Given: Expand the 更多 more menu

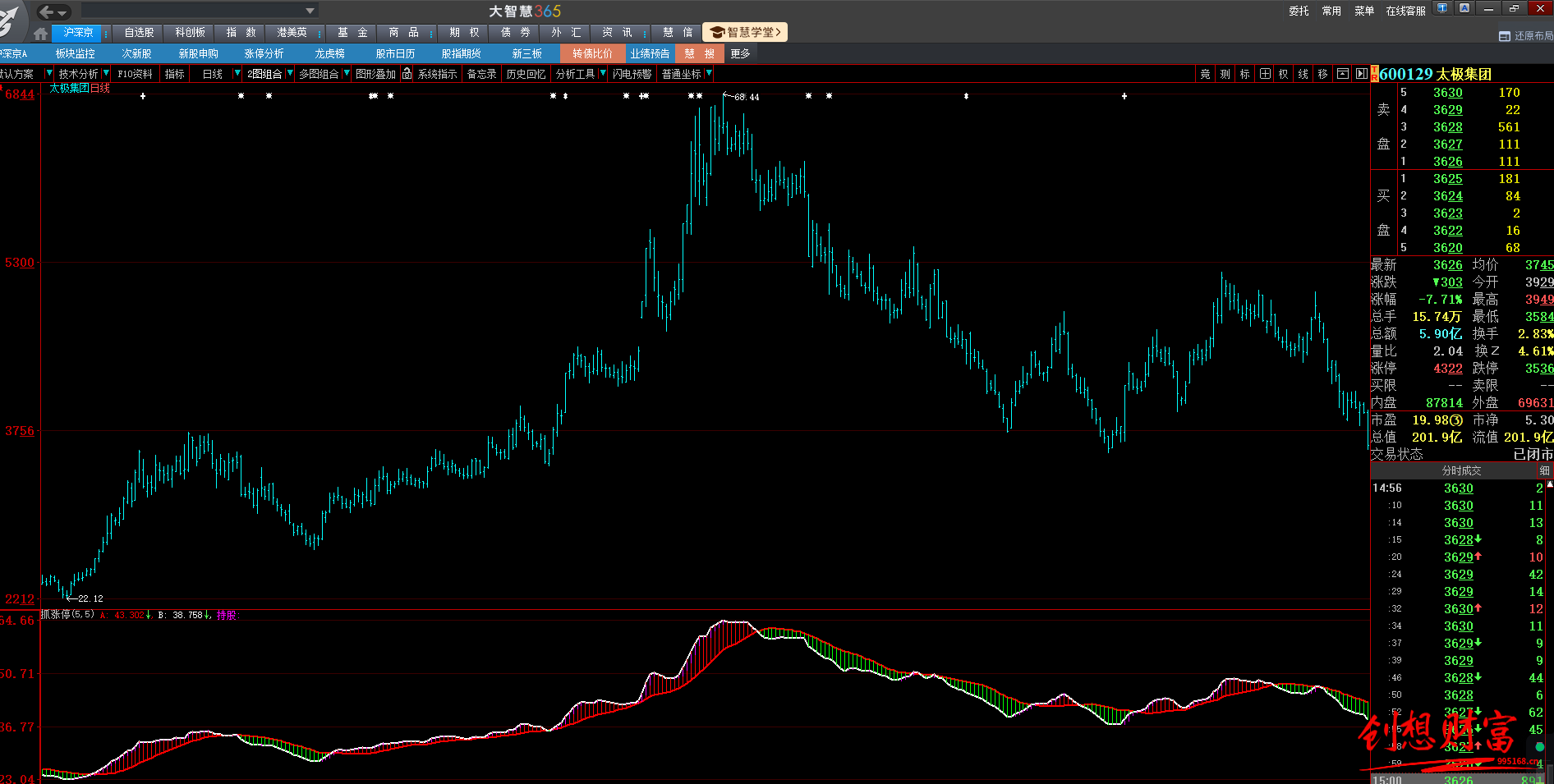Looking at the screenshot, I should tap(740, 54).
